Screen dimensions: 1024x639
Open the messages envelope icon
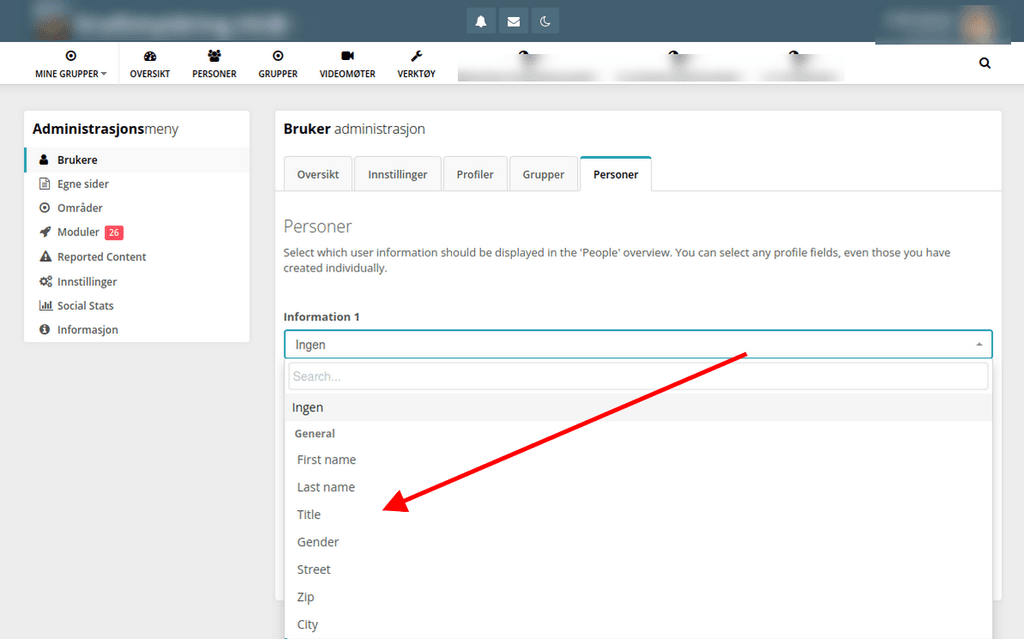coord(513,21)
